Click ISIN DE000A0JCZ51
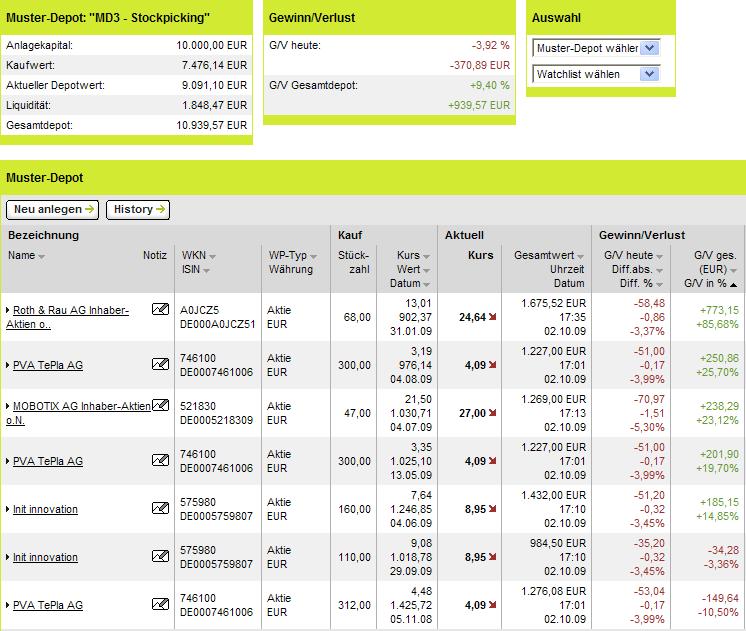746x631 pixels. [217, 324]
